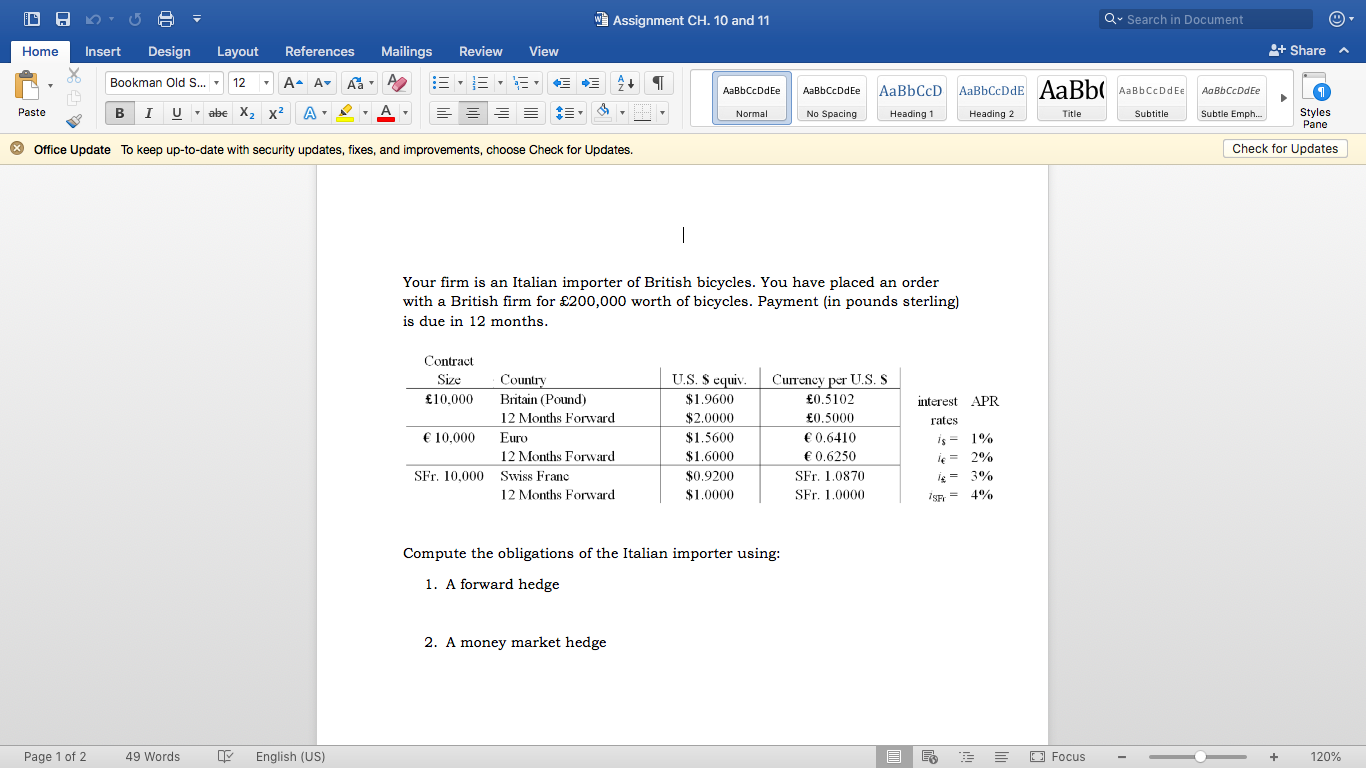The image size is (1366, 768).
Task: Sort text with A-Z icon
Action: pyautogui.click(x=625, y=83)
